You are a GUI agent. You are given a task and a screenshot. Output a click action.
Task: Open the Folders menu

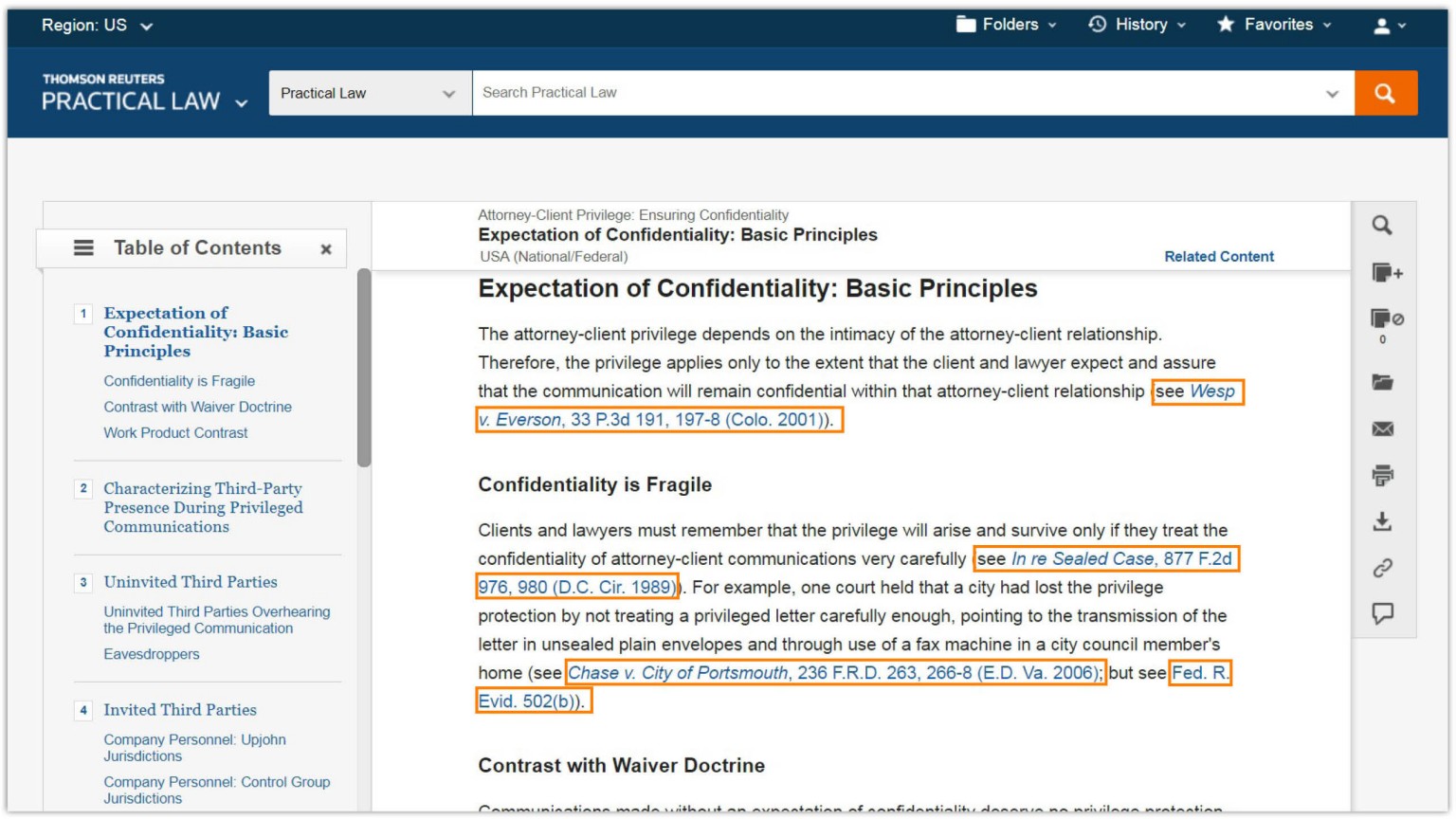[1006, 25]
